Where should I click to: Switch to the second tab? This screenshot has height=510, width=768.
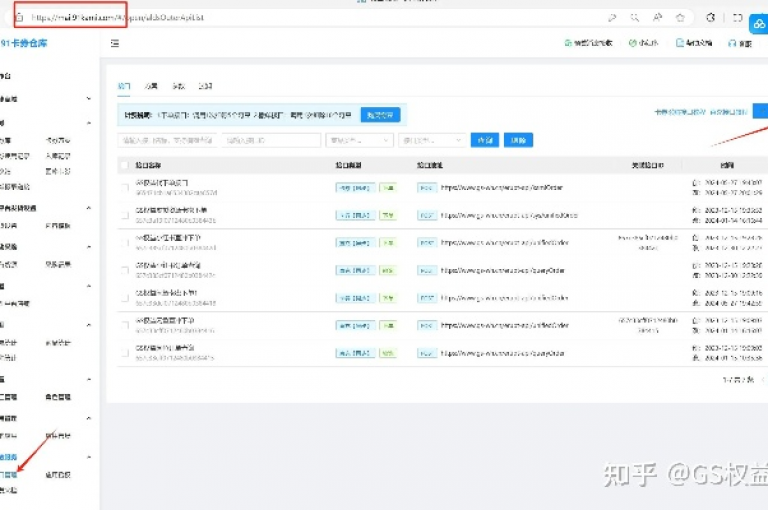point(151,86)
